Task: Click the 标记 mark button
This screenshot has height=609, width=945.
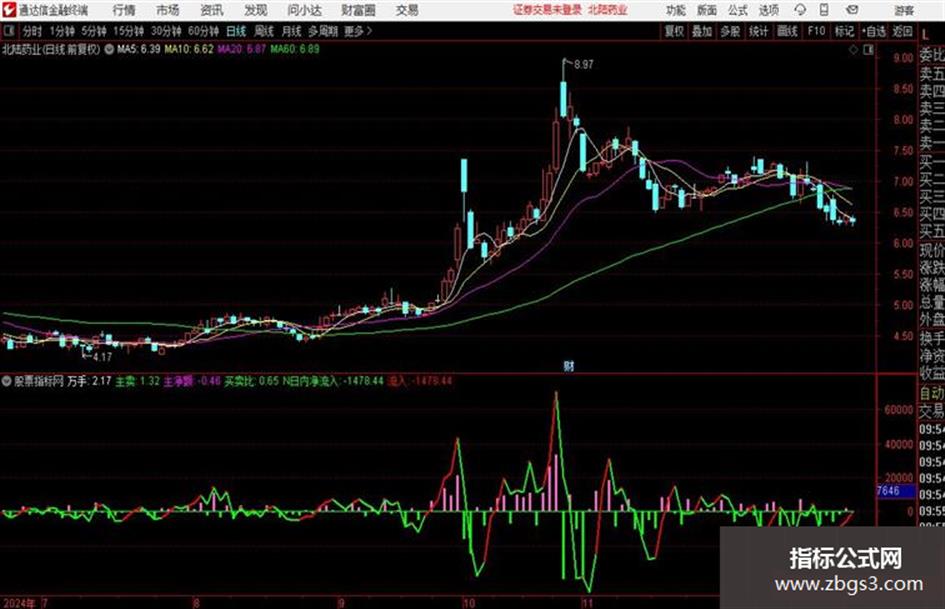Action: [844, 31]
